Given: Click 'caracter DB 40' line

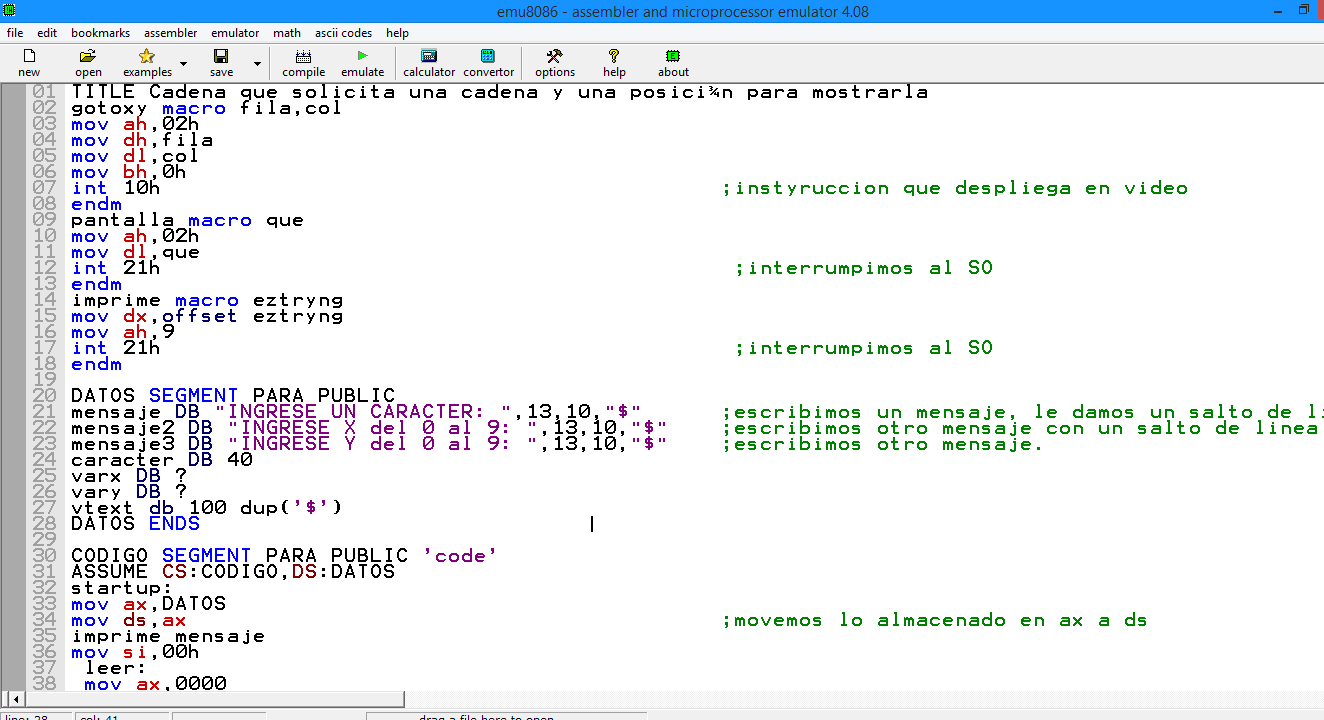Looking at the screenshot, I should 162,460.
